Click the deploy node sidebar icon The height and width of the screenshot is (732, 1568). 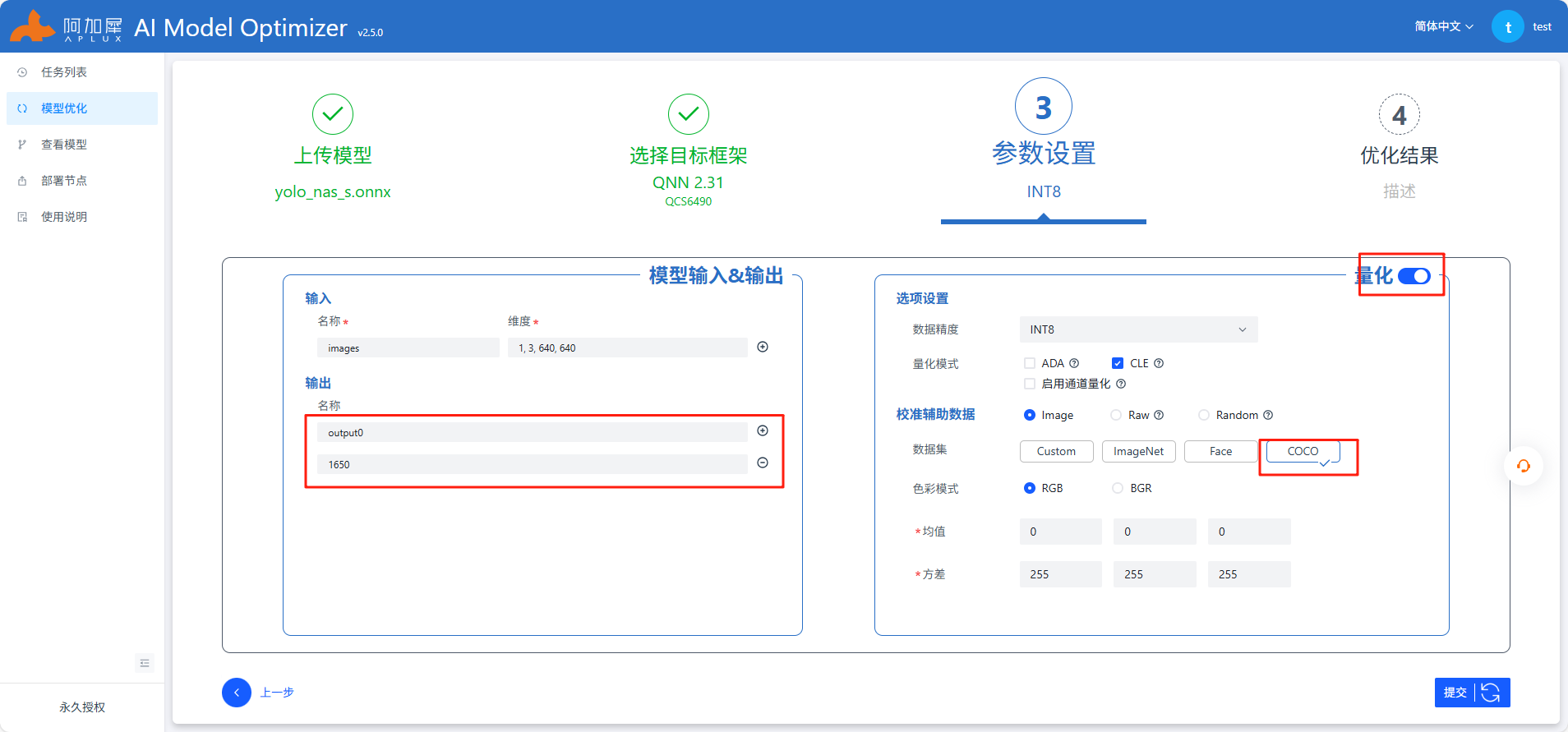tap(22, 181)
